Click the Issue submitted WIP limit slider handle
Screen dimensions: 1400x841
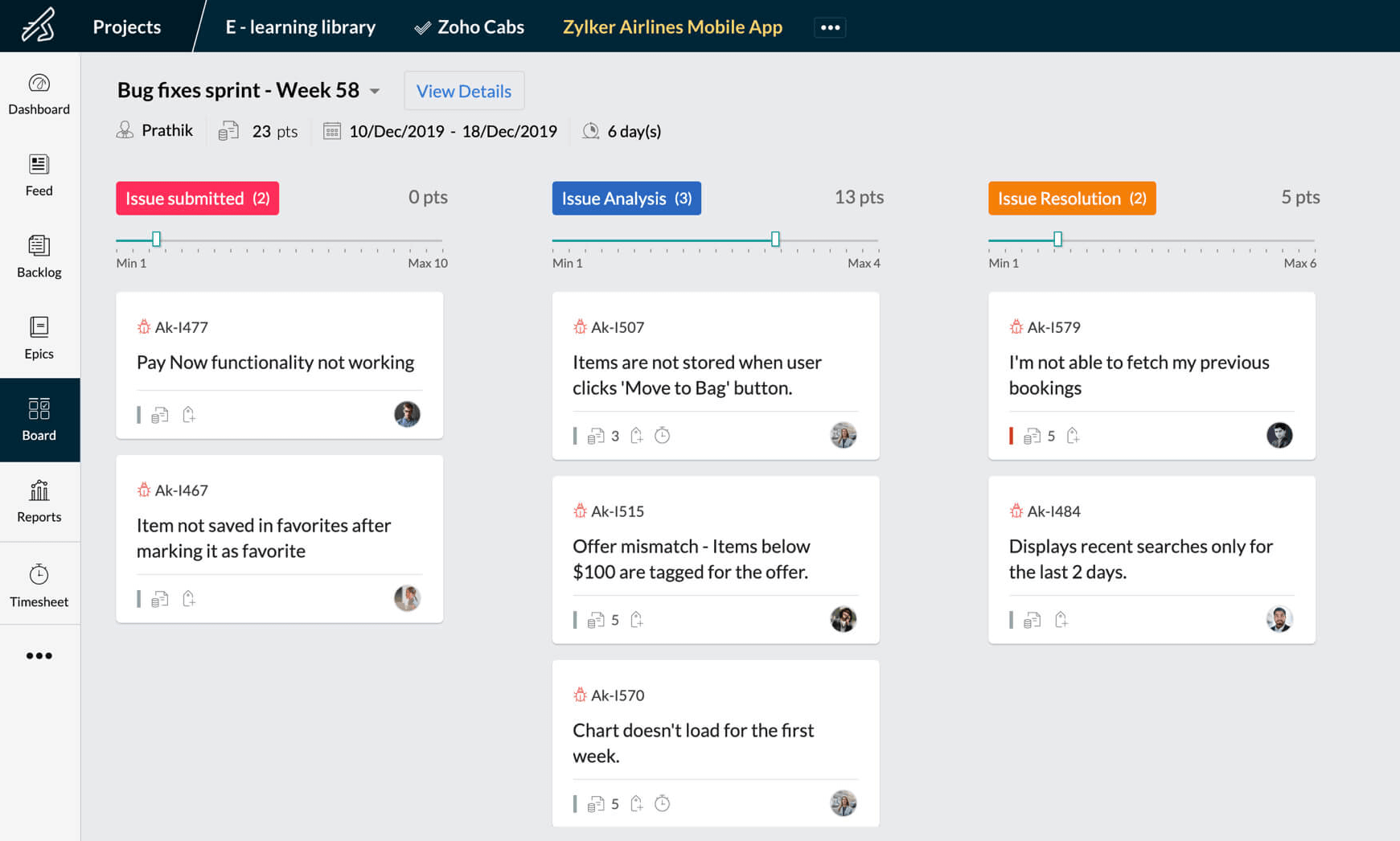[x=157, y=239]
